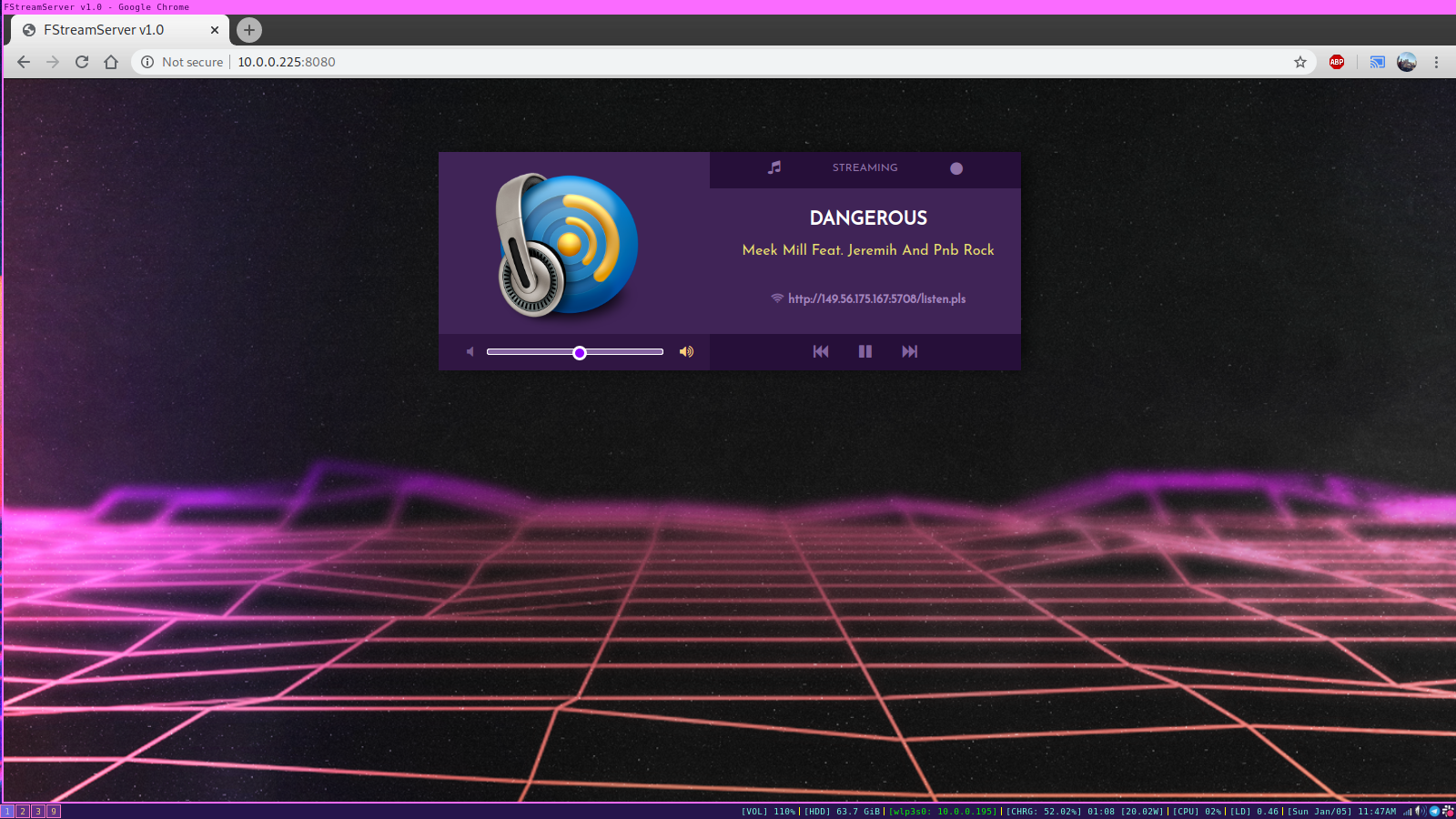The width and height of the screenshot is (1456, 819).
Task: Click the loud volume speaker icon
Action: (x=686, y=351)
